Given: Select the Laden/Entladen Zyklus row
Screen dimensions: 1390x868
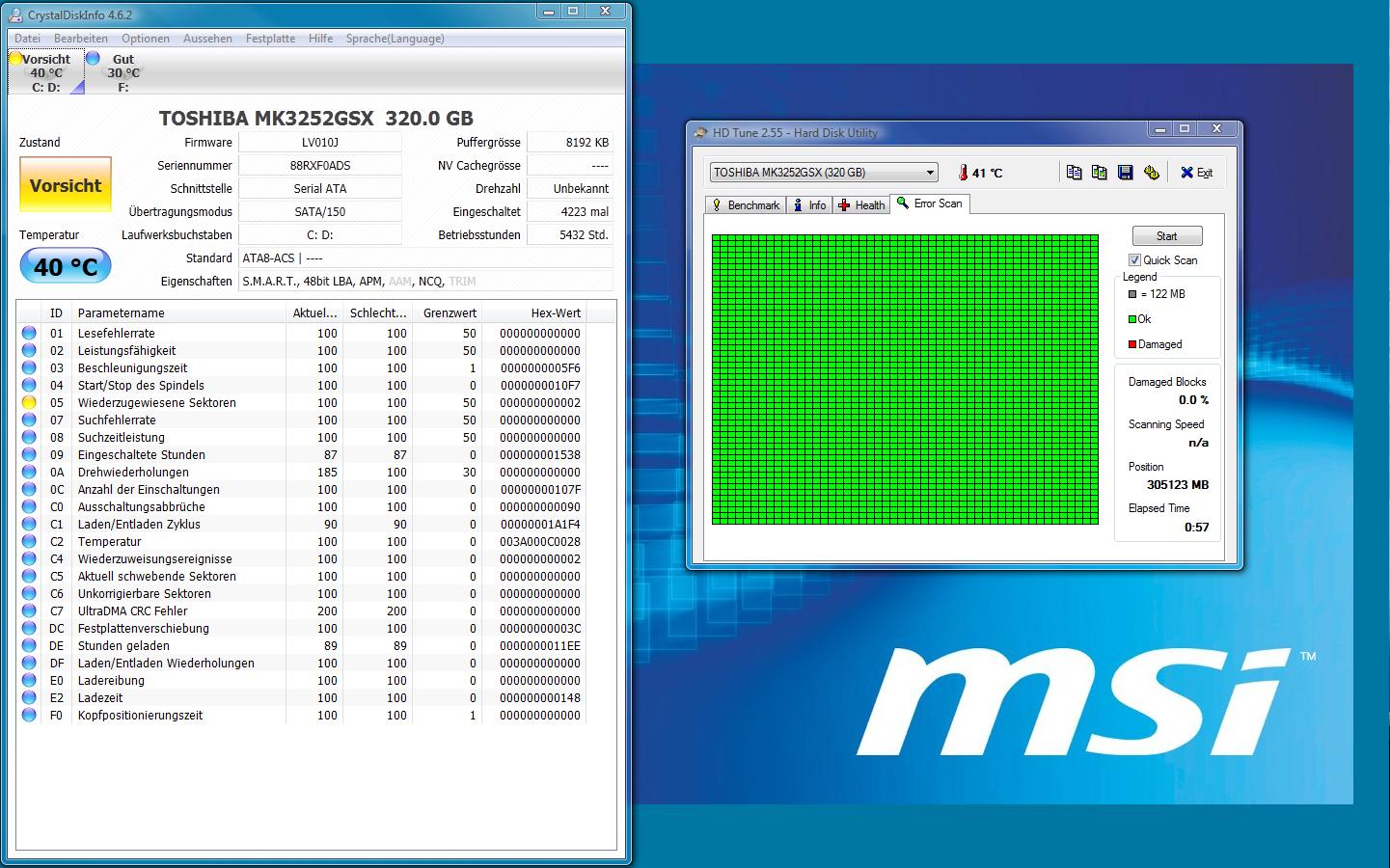Looking at the screenshot, I should [301, 524].
